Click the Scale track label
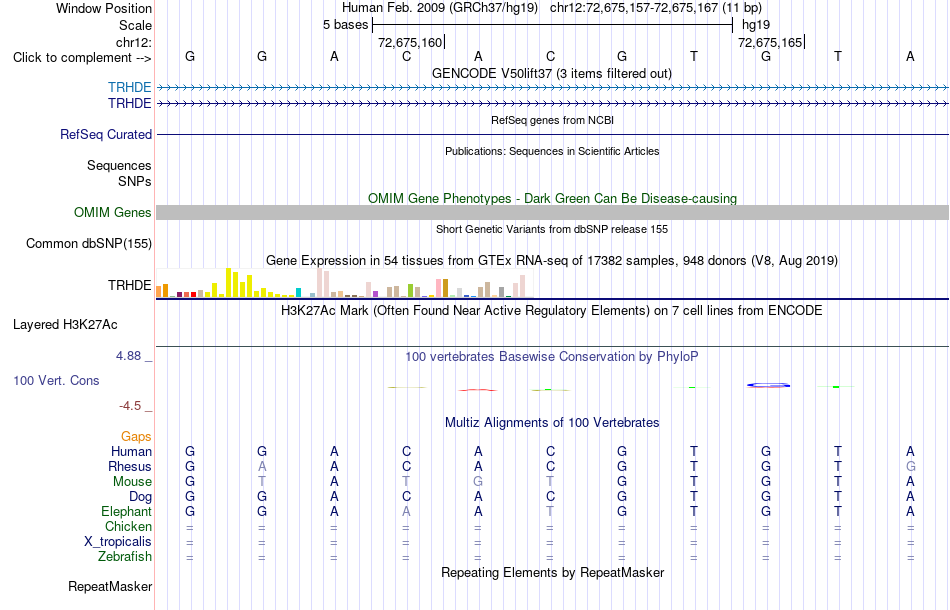Viewport: 950px width, 610px height. pos(136,25)
